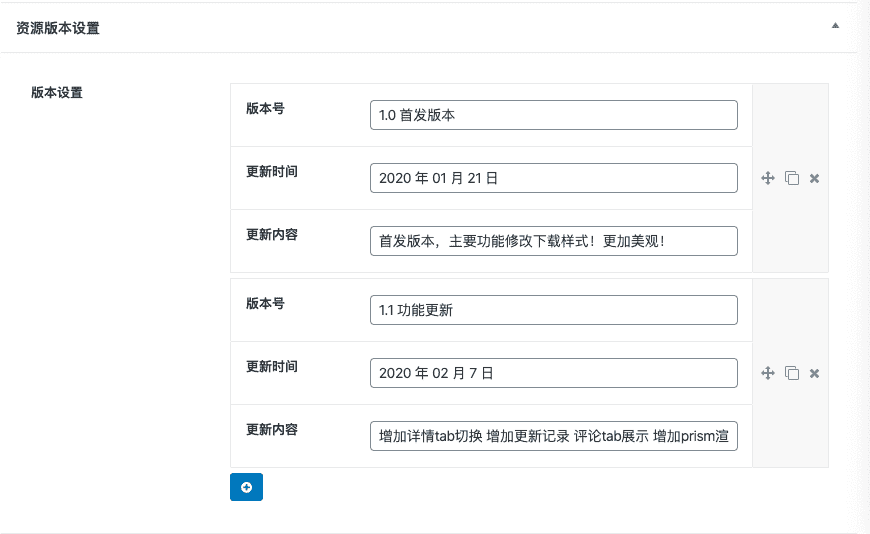The image size is (870, 534).
Task: Click 版本号 label beside 1.1 功能更新
Action: tap(265, 303)
